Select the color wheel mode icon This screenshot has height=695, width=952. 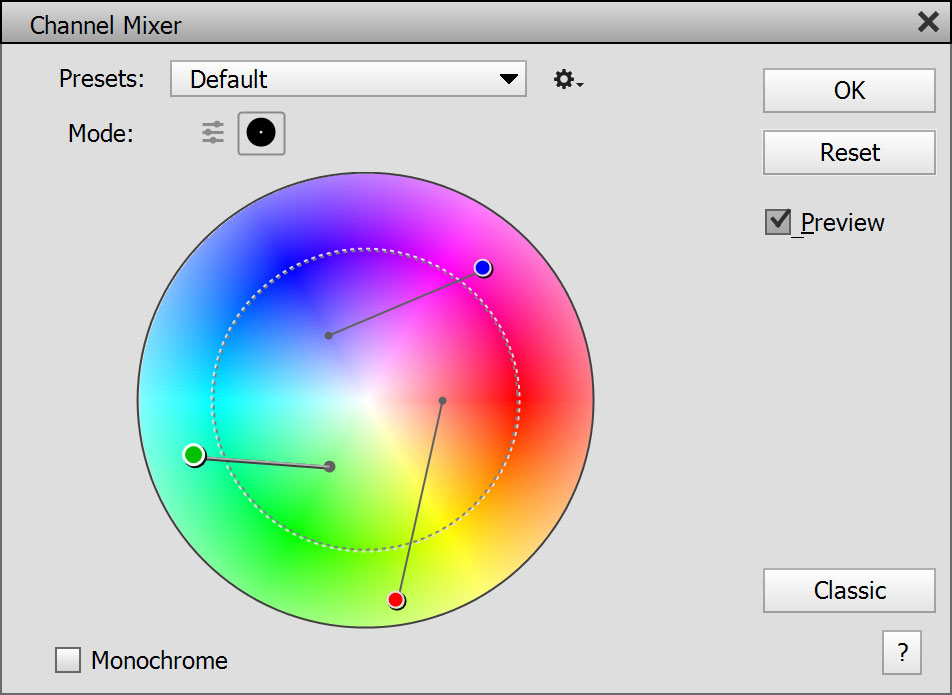[261, 133]
